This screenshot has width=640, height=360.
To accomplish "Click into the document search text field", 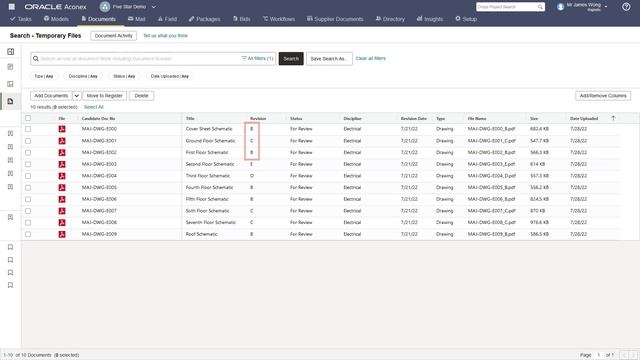I will pos(139,59).
